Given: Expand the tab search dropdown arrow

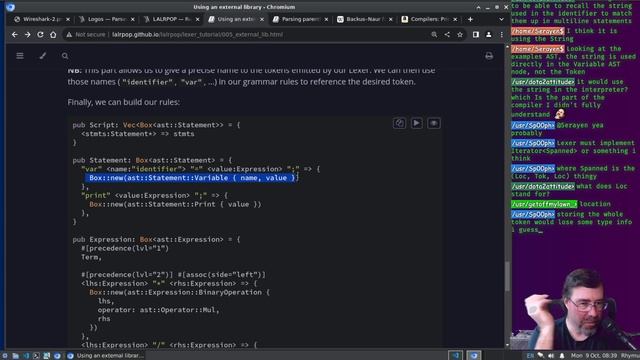Looking at the screenshot, I should click(x=501, y=19).
